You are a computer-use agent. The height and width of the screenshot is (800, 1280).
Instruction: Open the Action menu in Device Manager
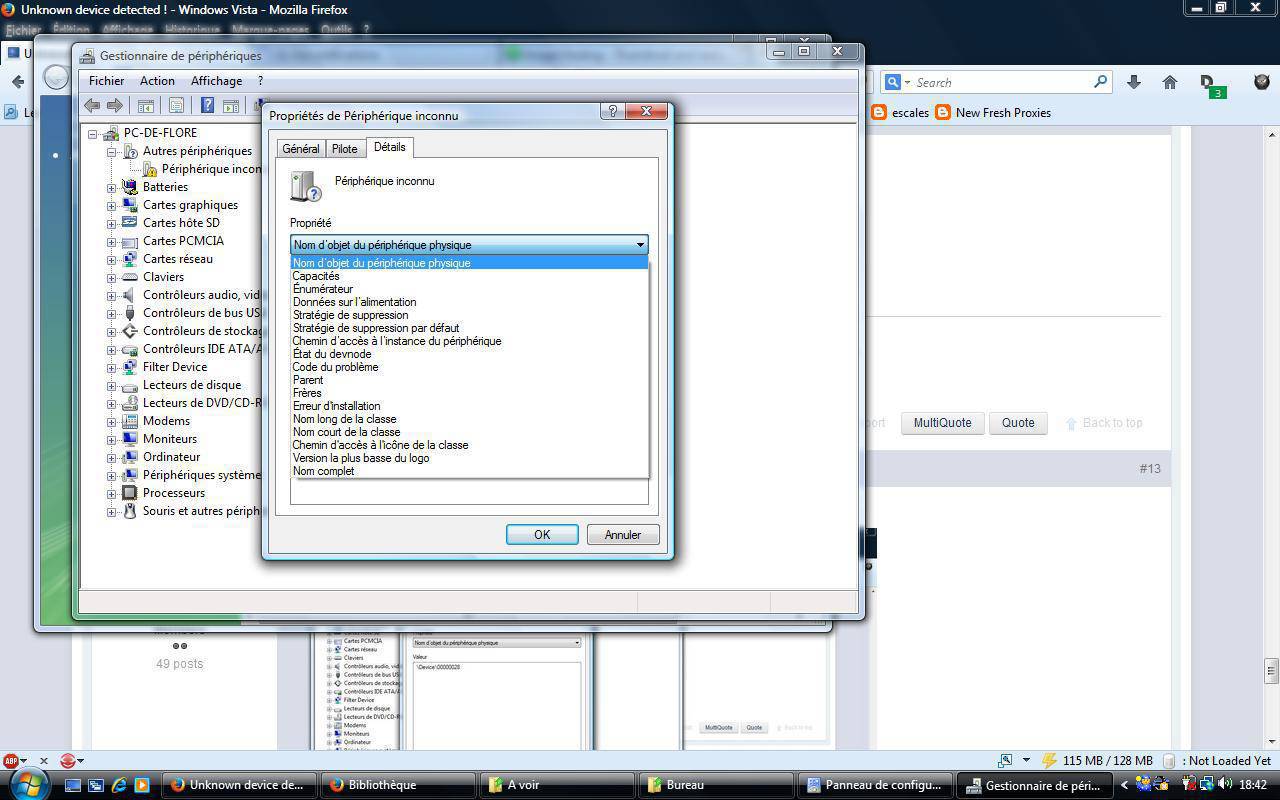click(x=157, y=81)
